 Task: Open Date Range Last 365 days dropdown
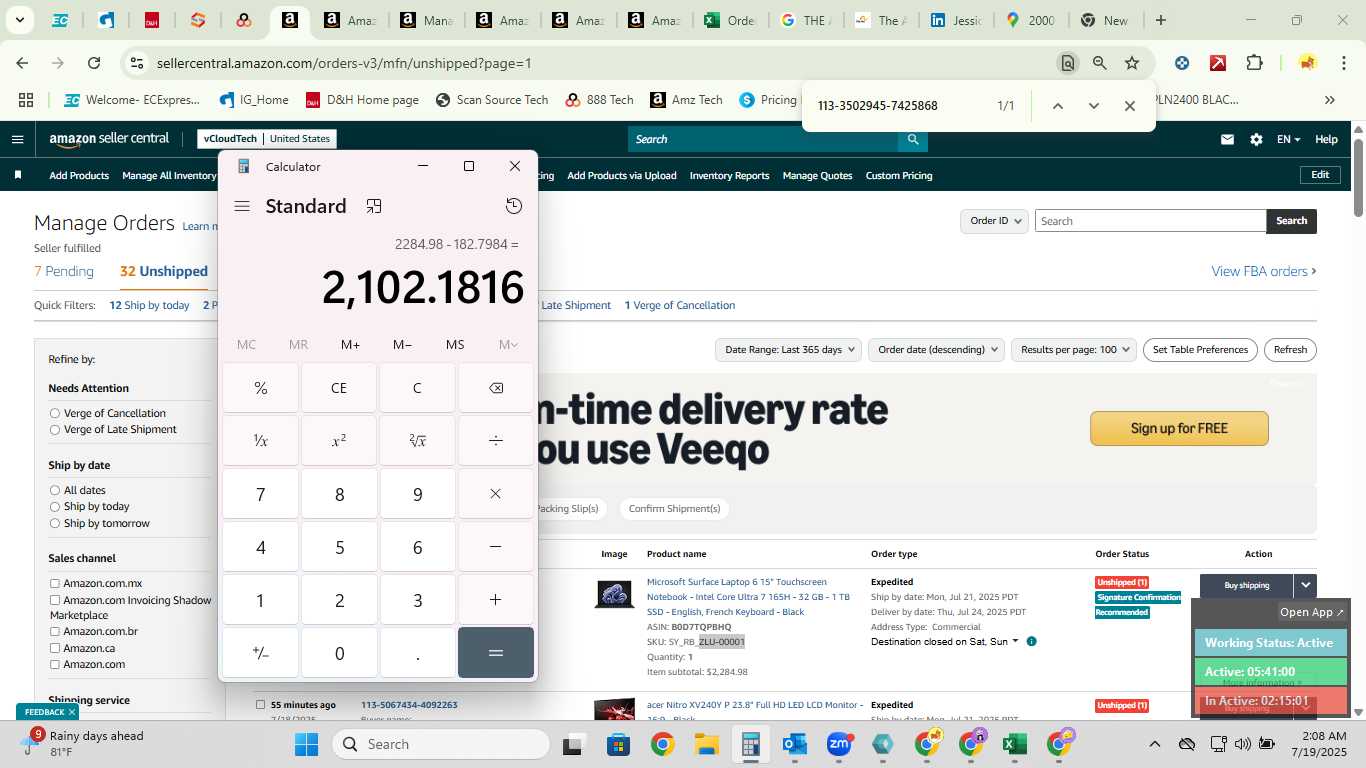(x=788, y=350)
